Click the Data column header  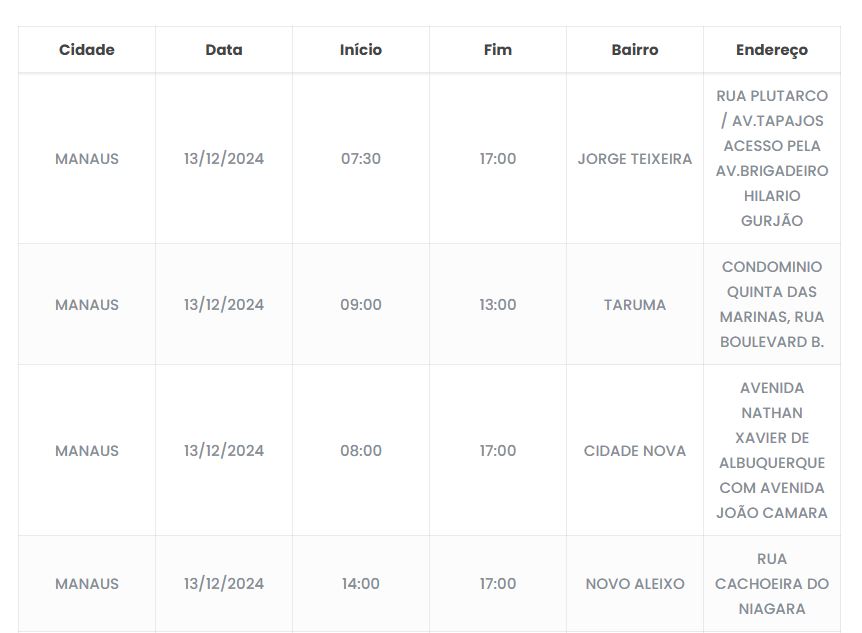pos(224,50)
